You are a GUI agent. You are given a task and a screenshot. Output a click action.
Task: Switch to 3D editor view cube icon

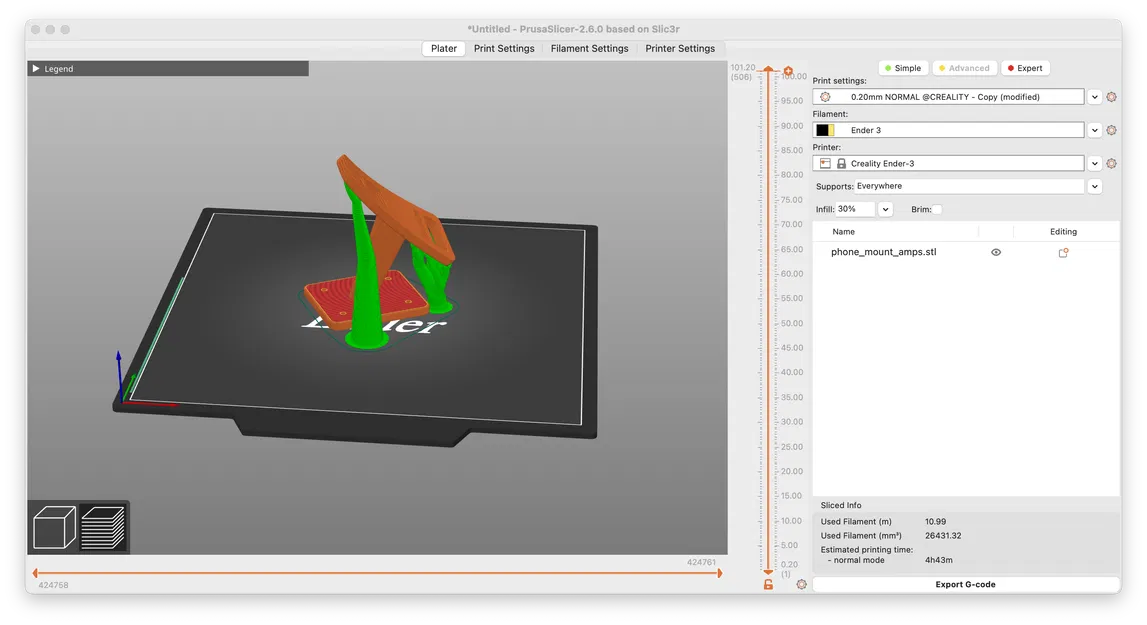coord(54,527)
